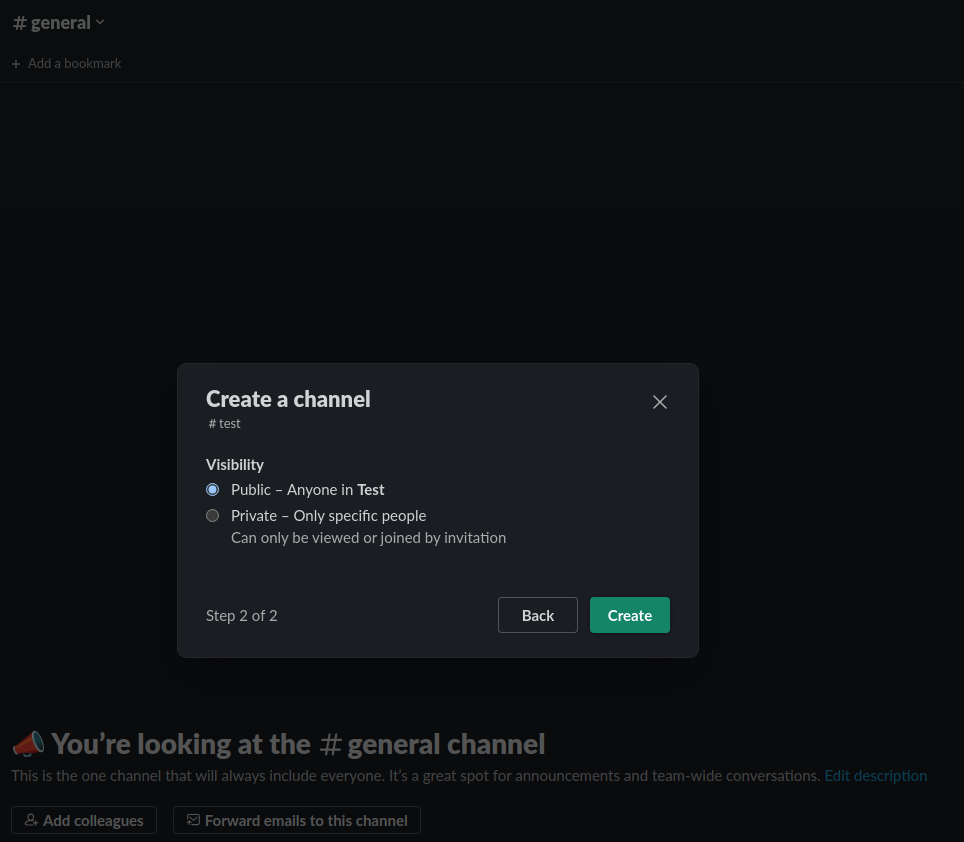
Task: Click the plus icon beside Add a bookmark
Action: (x=16, y=64)
